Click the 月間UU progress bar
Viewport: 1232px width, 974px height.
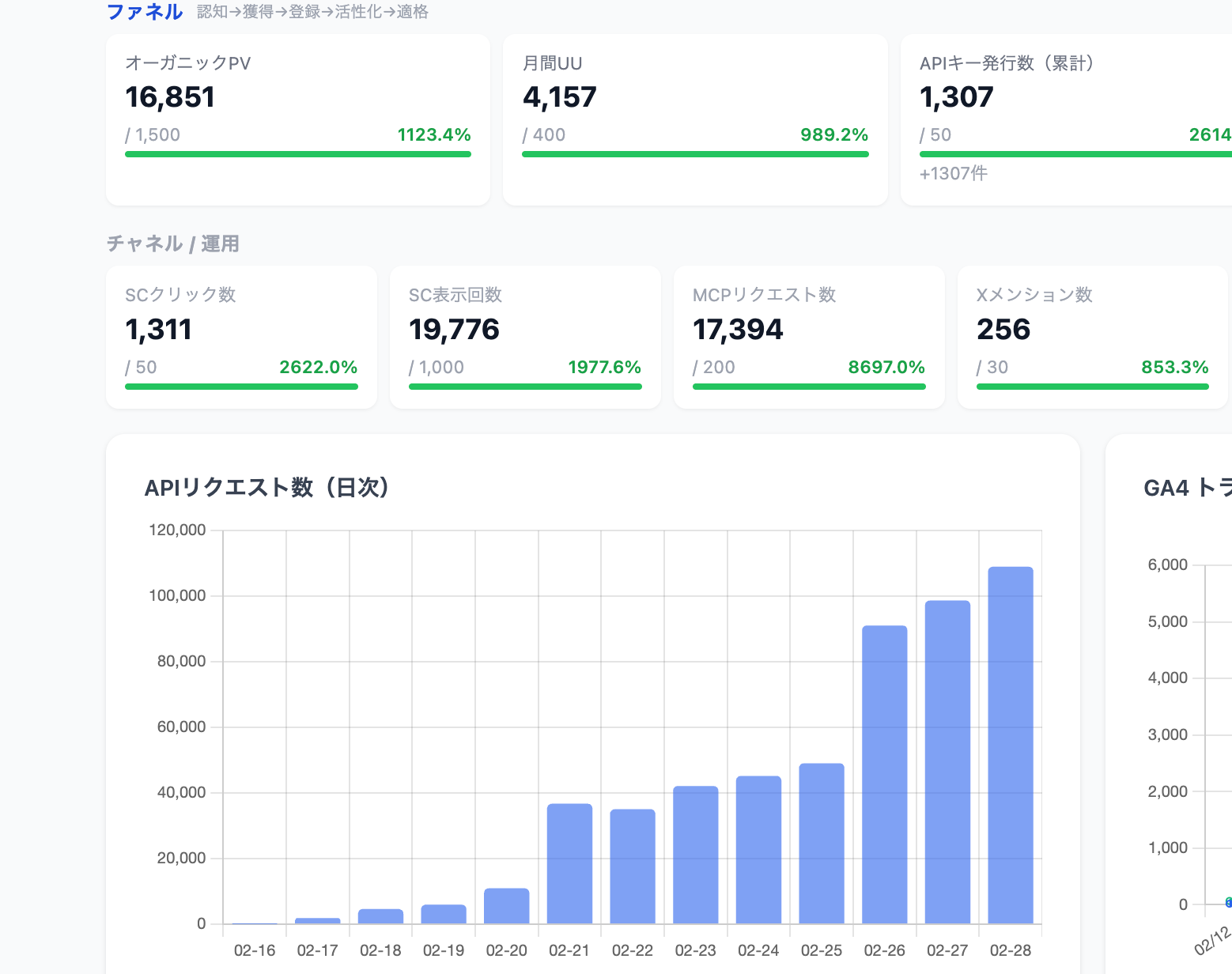point(695,154)
